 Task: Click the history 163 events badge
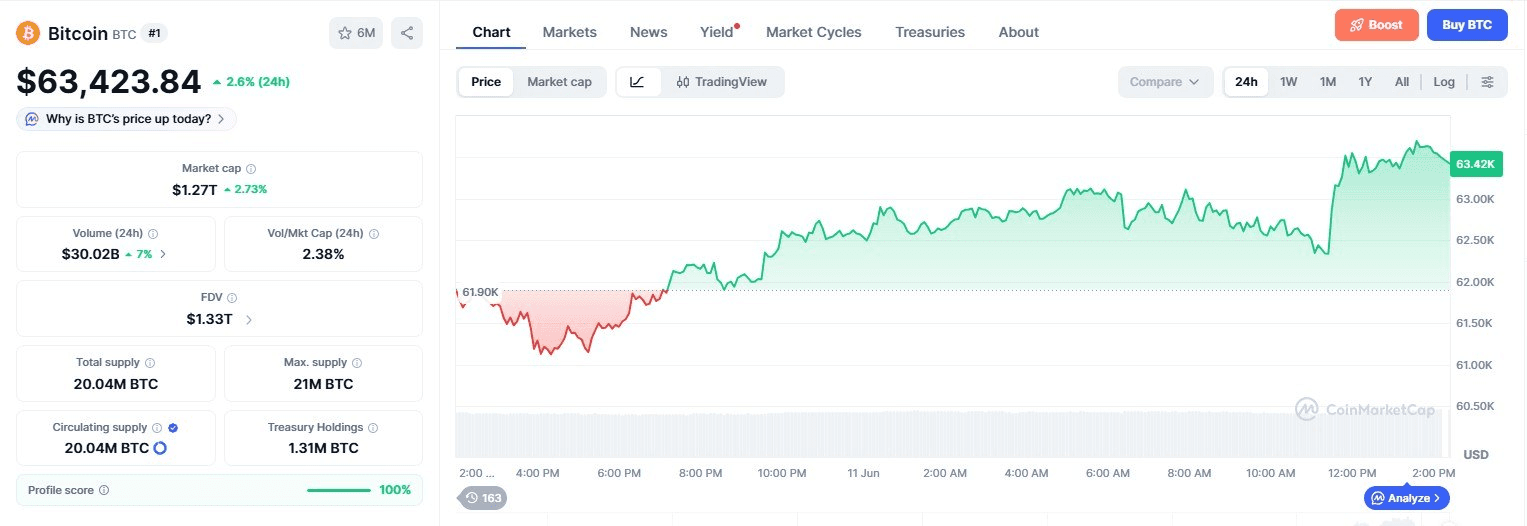[482, 497]
